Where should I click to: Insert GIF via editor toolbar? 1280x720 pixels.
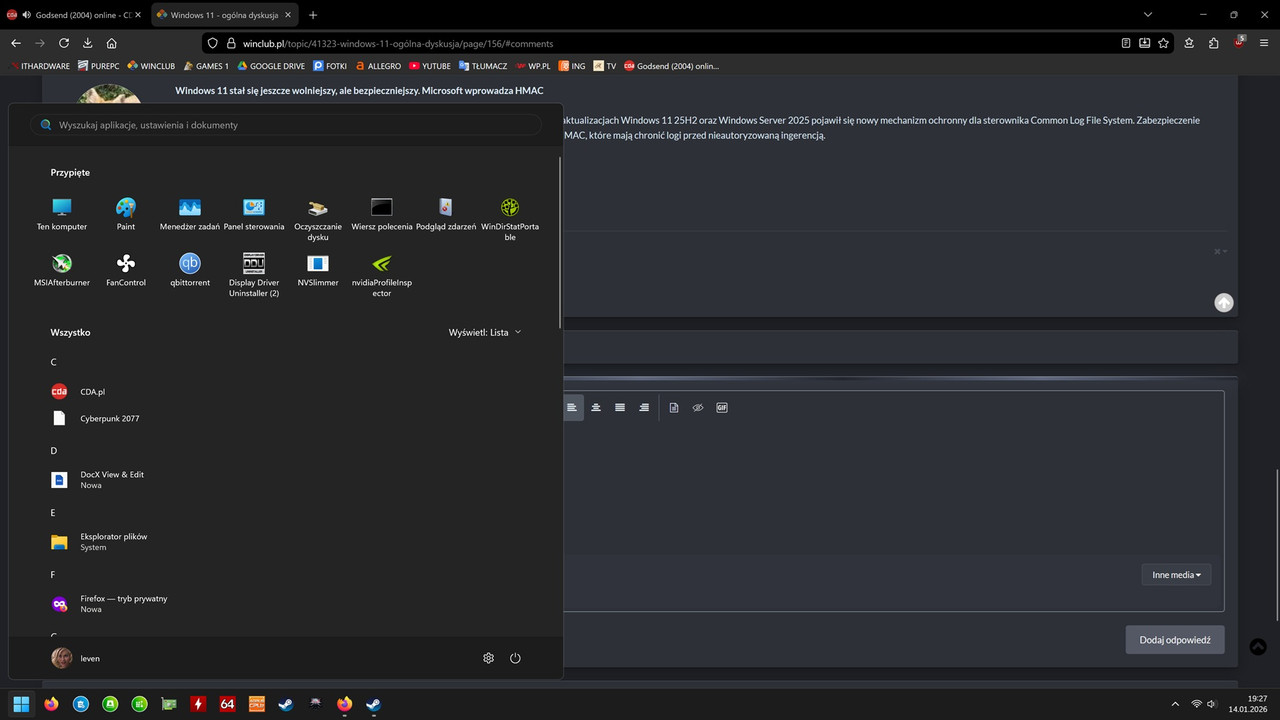722,407
